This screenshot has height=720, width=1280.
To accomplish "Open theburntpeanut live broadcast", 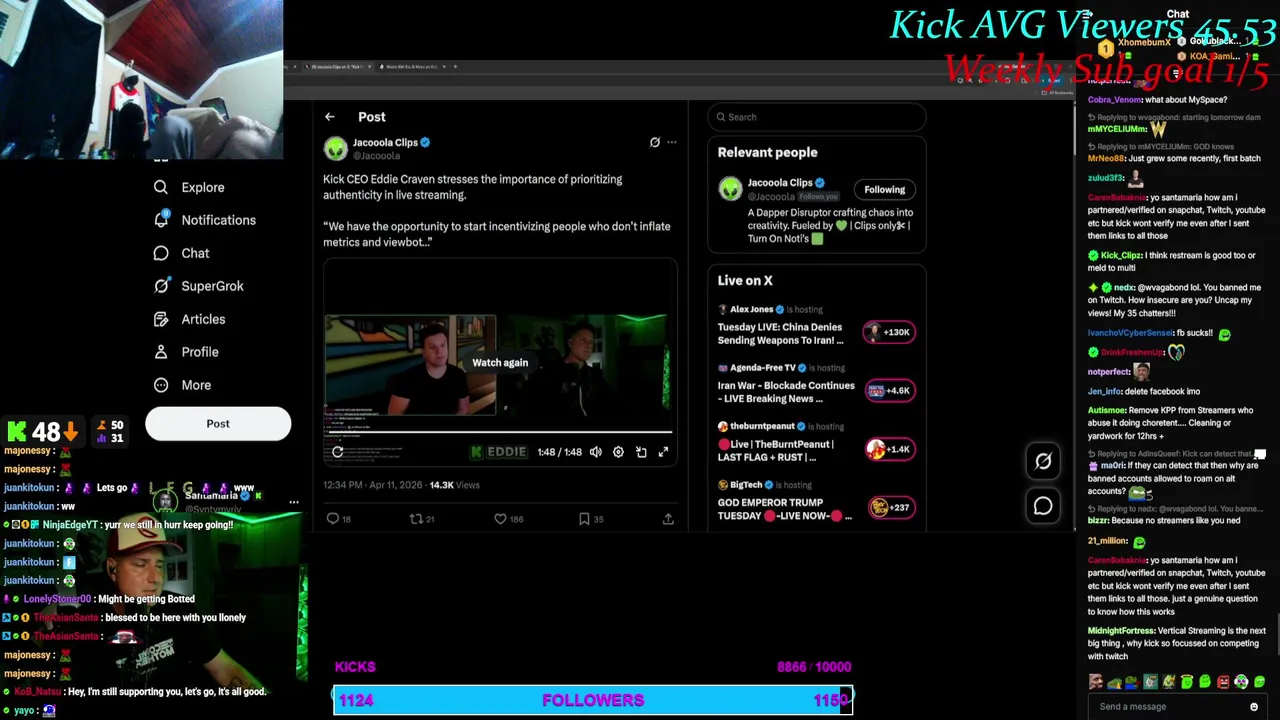I will click(776, 450).
